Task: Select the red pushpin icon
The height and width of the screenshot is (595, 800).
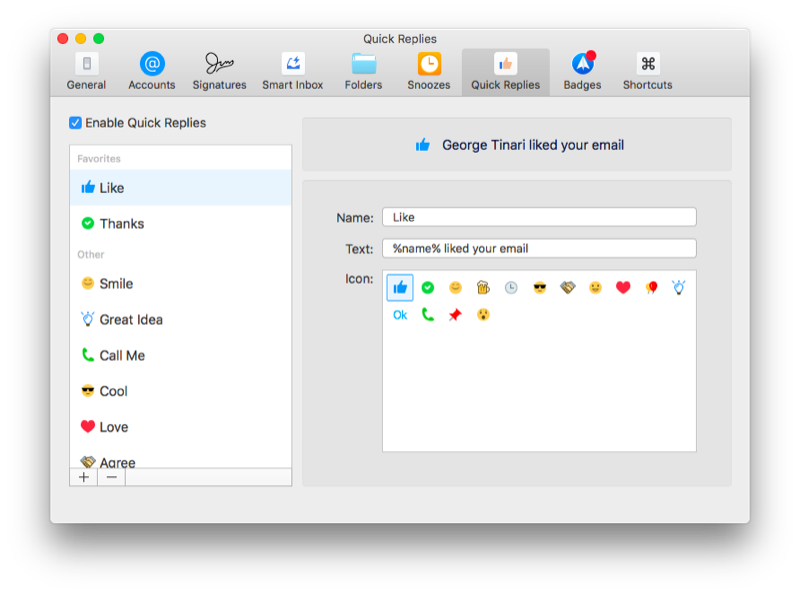Action: (x=455, y=315)
